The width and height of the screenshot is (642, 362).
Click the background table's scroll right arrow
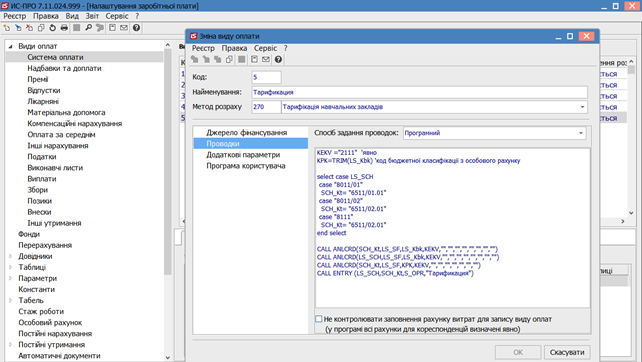(x=623, y=221)
